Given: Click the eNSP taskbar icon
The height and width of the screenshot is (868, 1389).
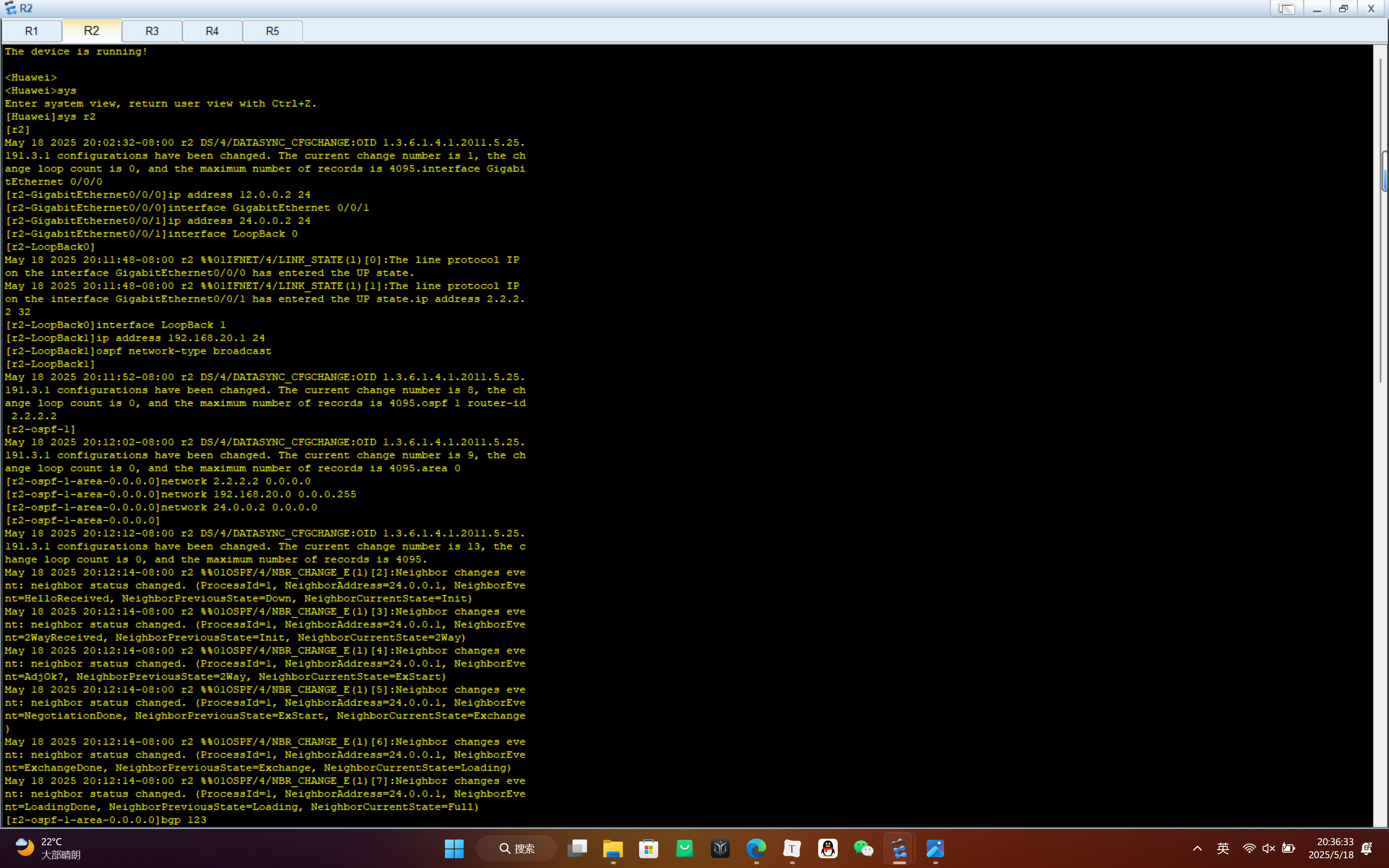Looking at the screenshot, I should 900,848.
